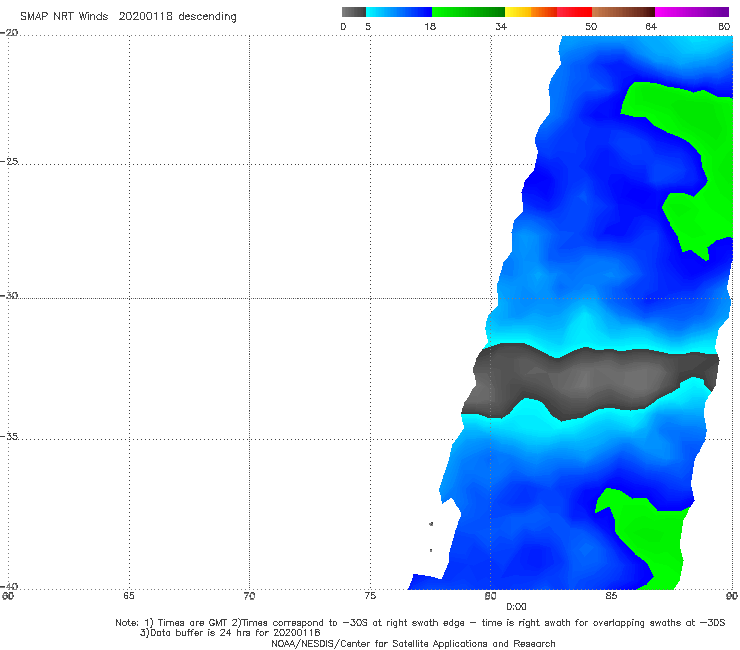Viewport: 740px width, 650px height.
Task: Click the 'Data buffer is 24 hrs' note
Action: click(230, 633)
